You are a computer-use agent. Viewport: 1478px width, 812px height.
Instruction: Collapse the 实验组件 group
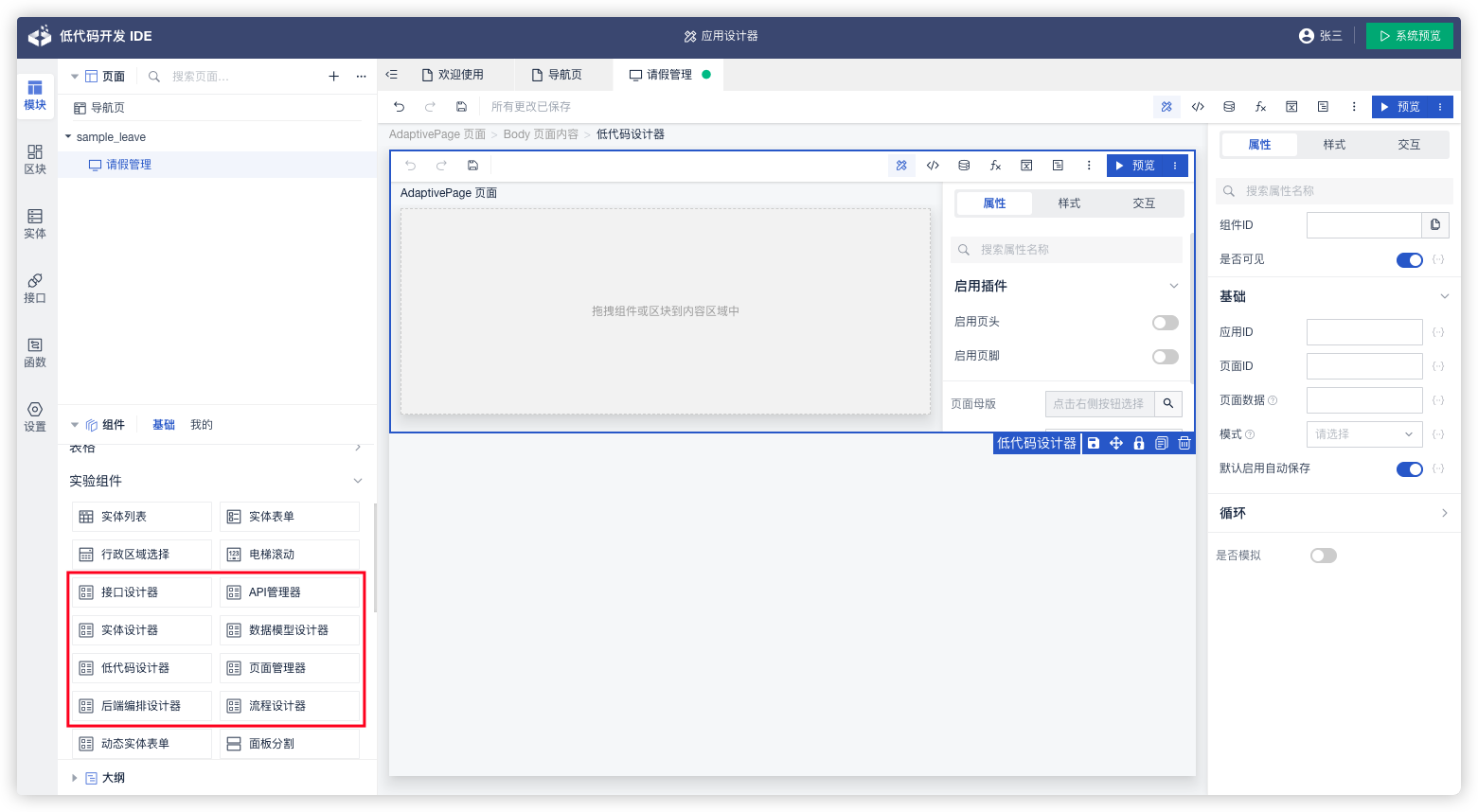click(358, 481)
